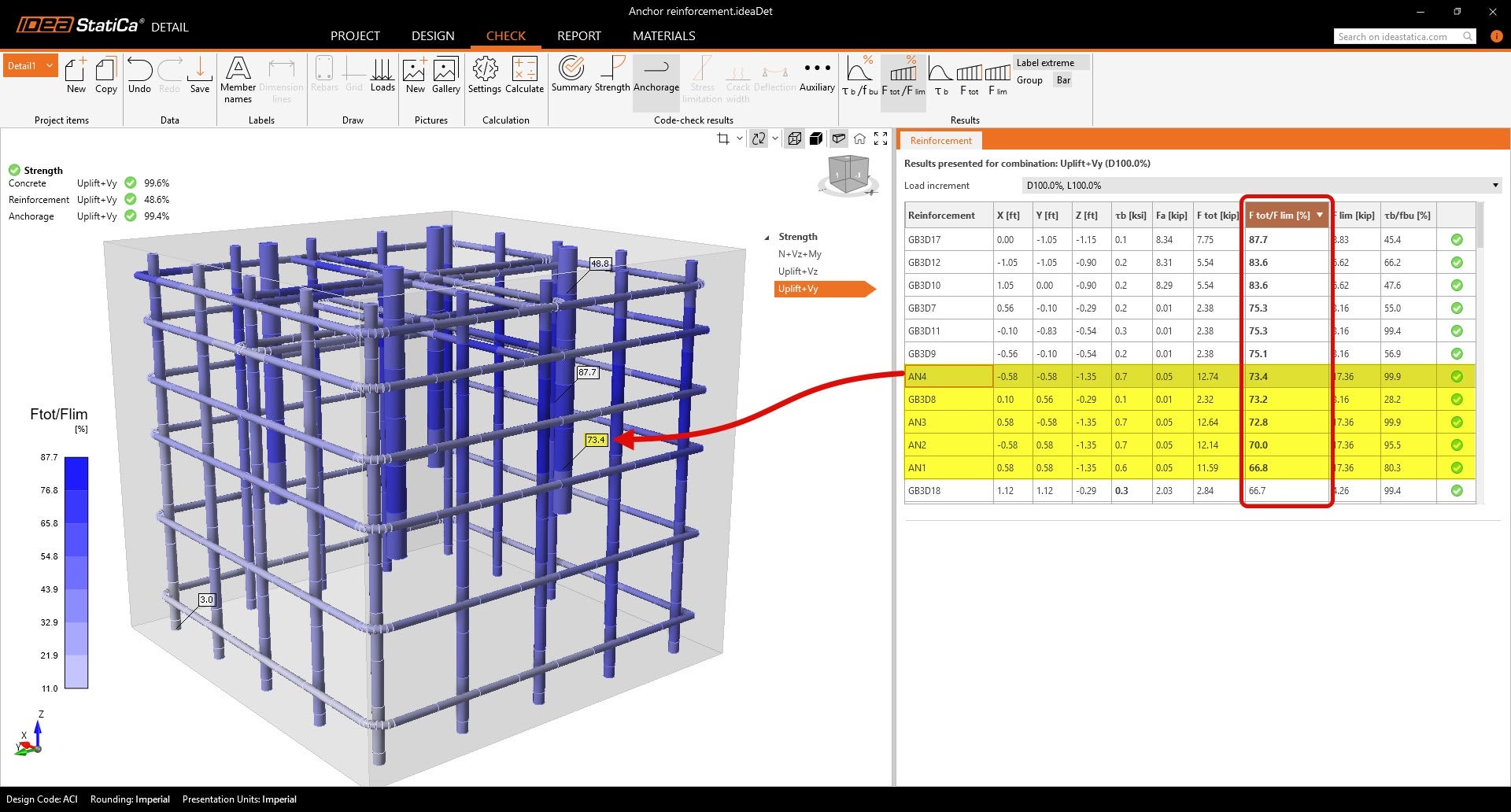
Task: Click the Strength code-check results icon
Action: [612, 75]
